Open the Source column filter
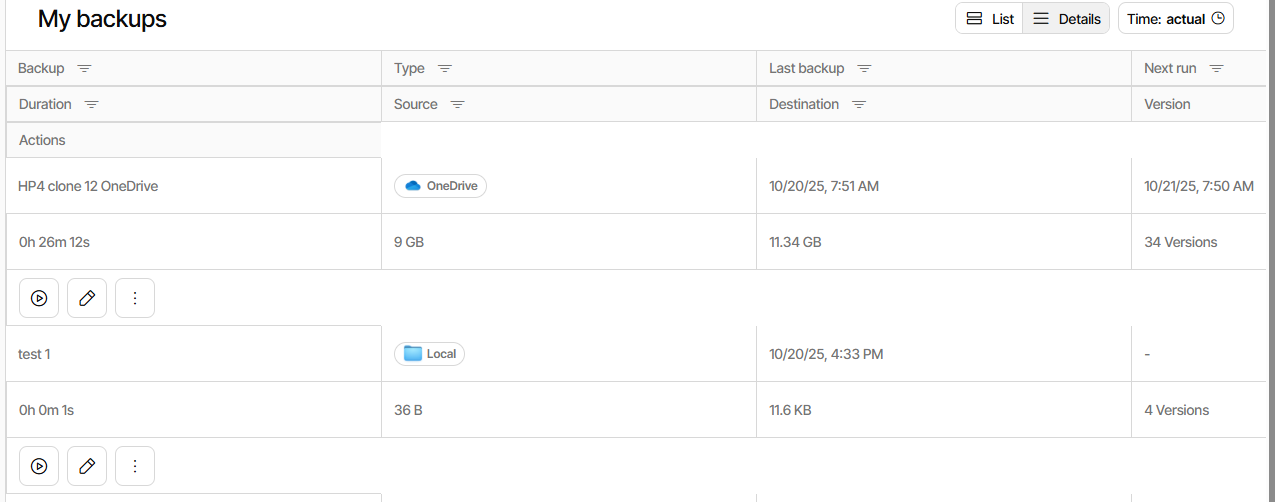This screenshot has width=1275, height=502. coord(458,105)
